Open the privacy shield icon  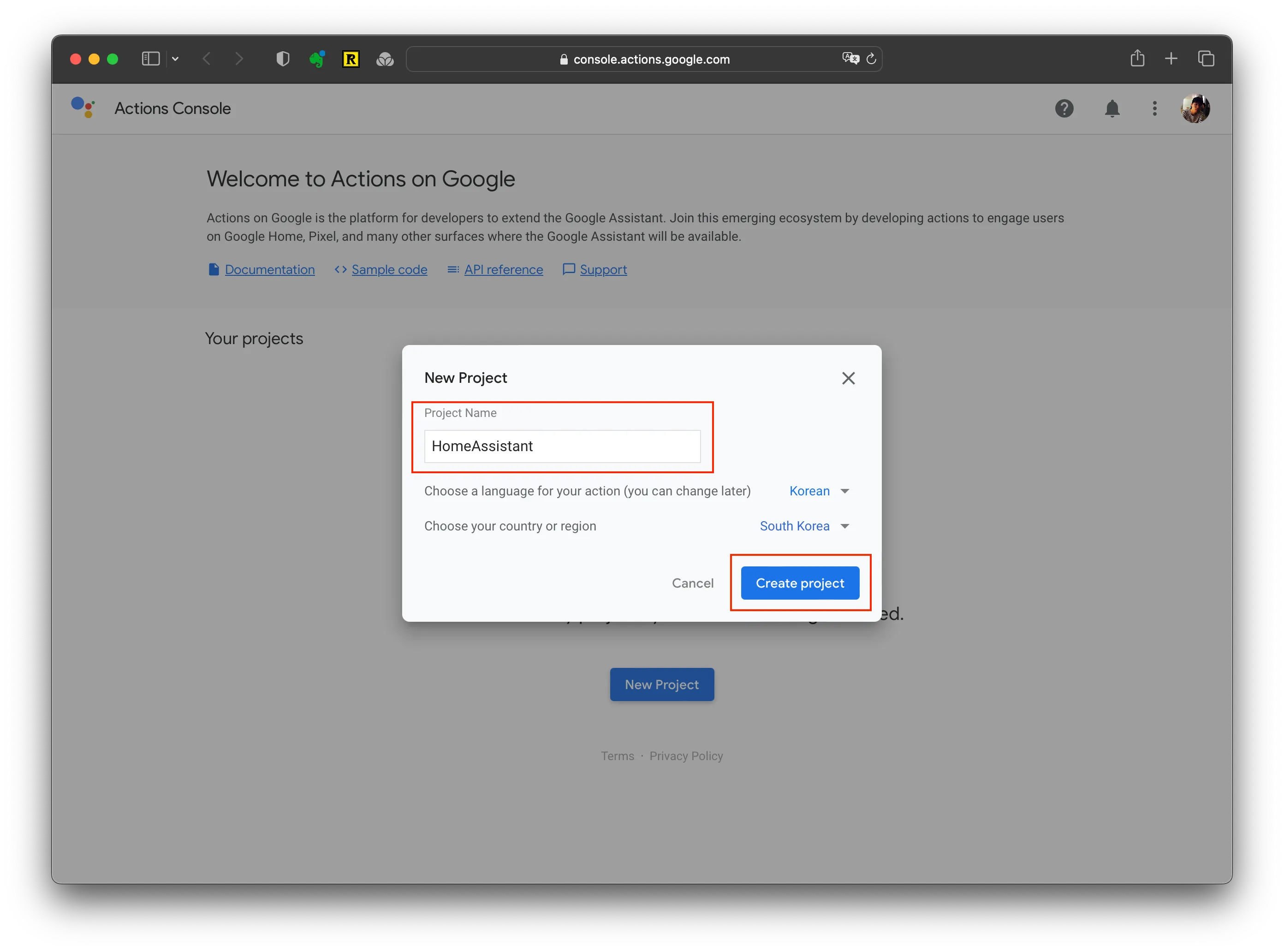[282, 59]
